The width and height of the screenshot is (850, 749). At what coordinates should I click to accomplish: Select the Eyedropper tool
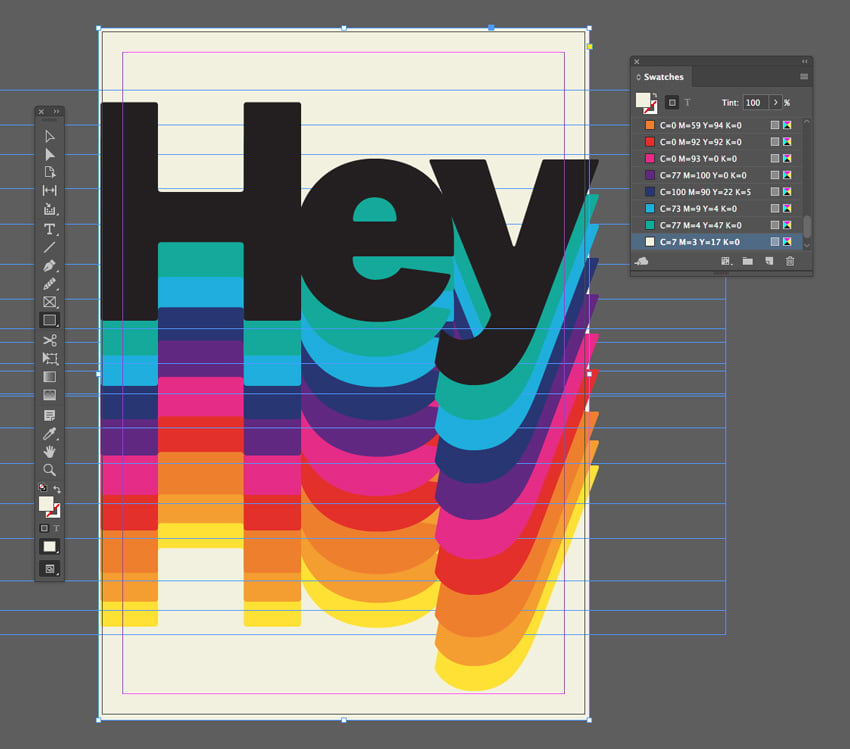point(49,434)
